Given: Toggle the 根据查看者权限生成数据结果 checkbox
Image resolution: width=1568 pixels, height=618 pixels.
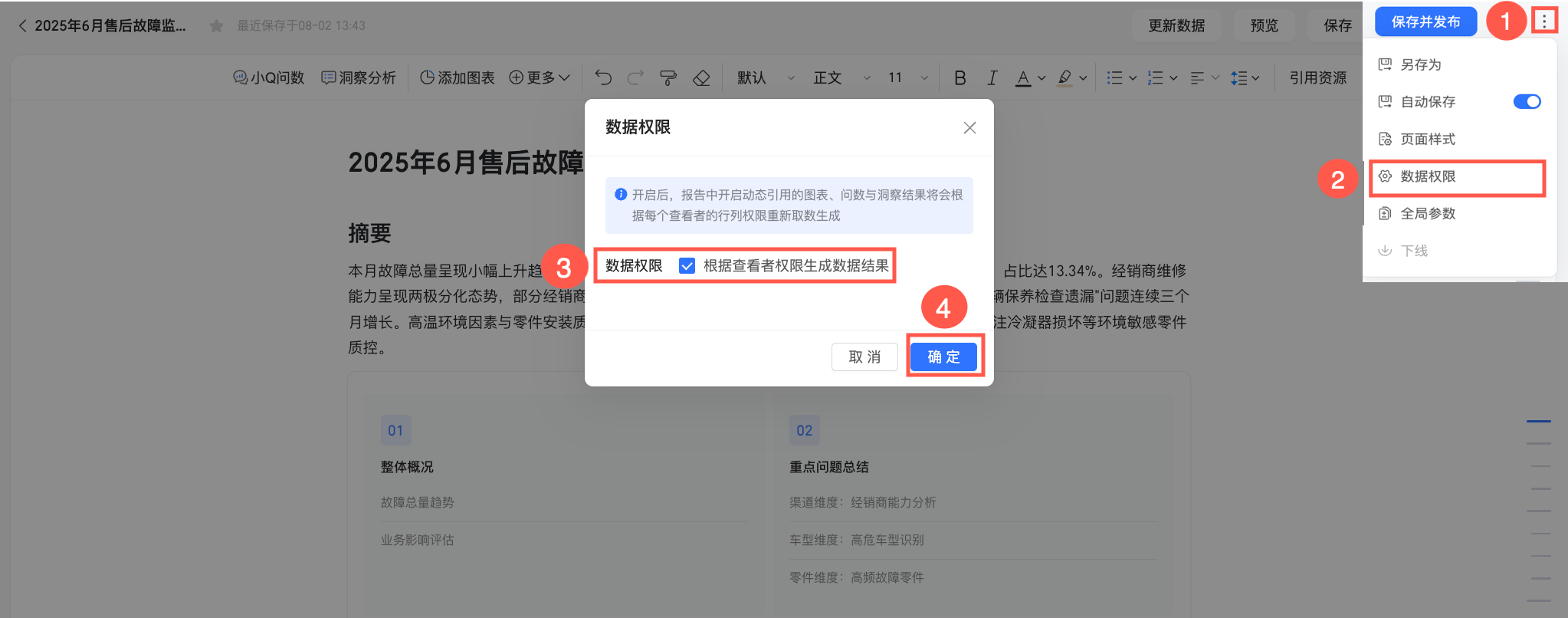Looking at the screenshot, I should [x=687, y=266].
